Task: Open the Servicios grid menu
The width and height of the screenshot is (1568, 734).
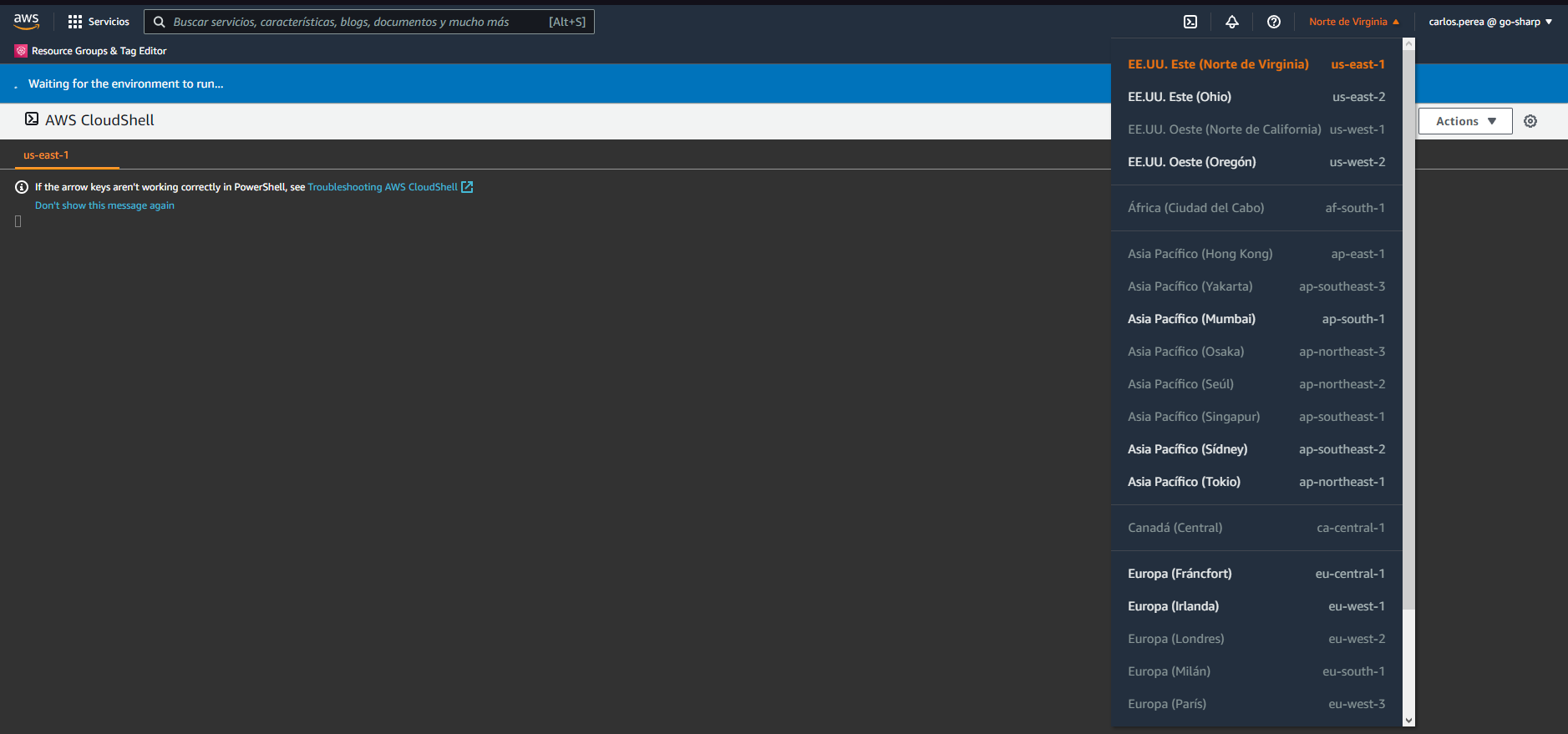Action: click(99, 22)
